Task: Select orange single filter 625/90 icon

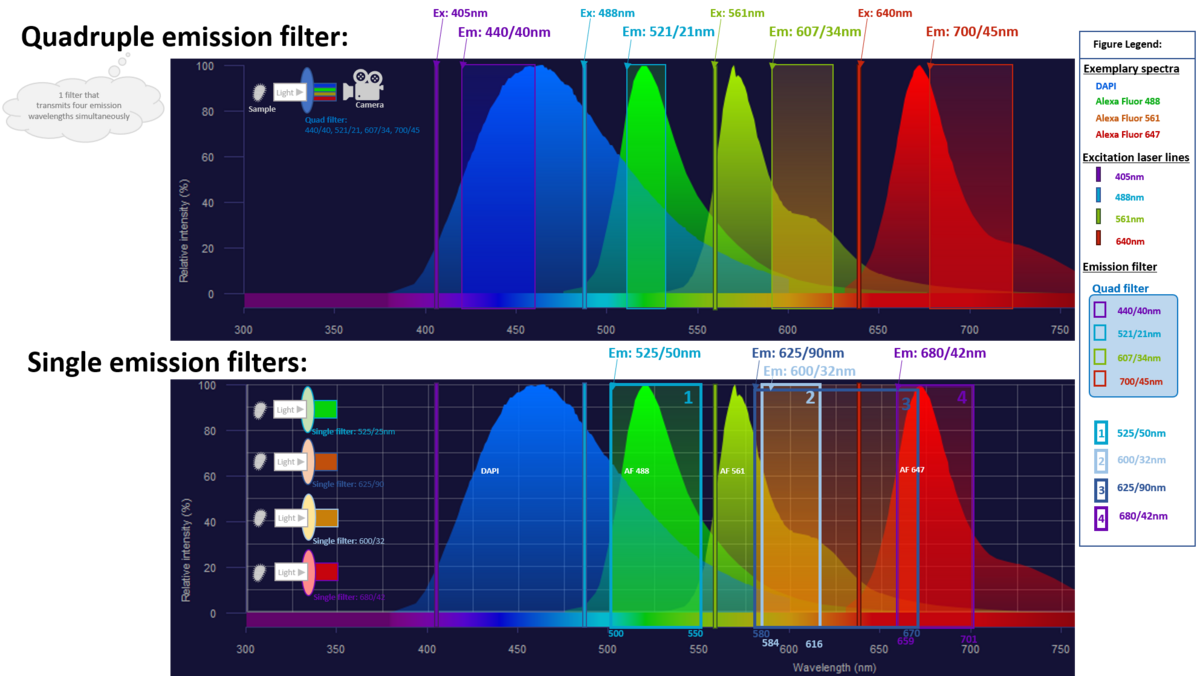Action: pyautogui.click(x=309, y=462)
